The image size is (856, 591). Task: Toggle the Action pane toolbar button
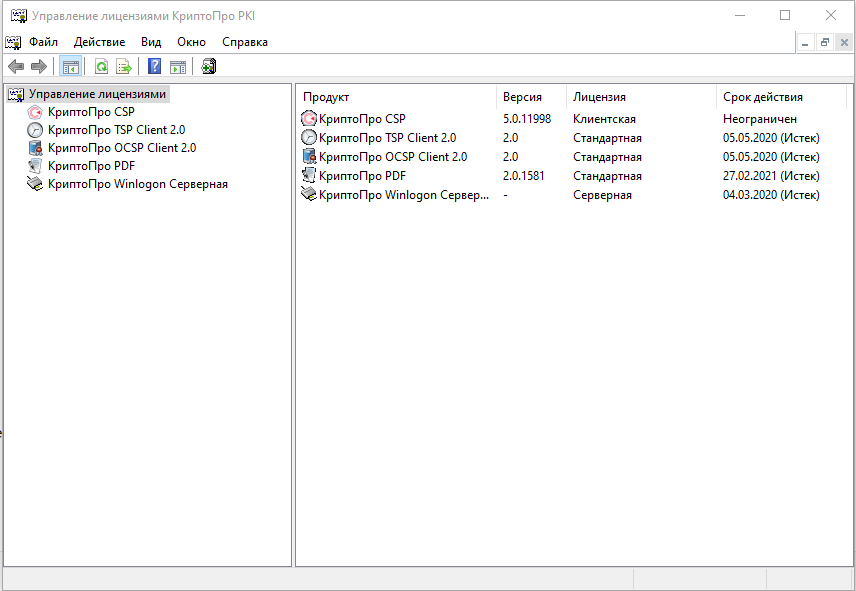(177, 67)
